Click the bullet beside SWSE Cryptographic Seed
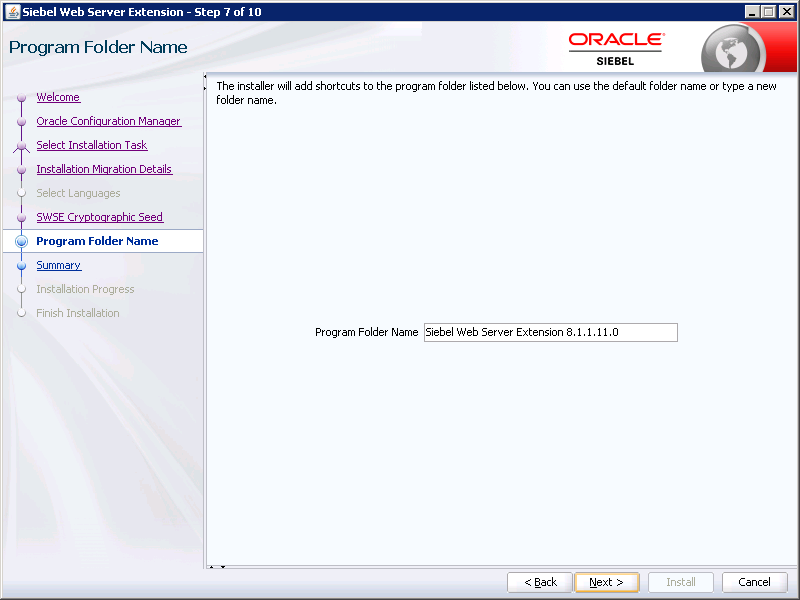This screenshot has width=800, height=600. pyautogui.click(x=21, y=217)
